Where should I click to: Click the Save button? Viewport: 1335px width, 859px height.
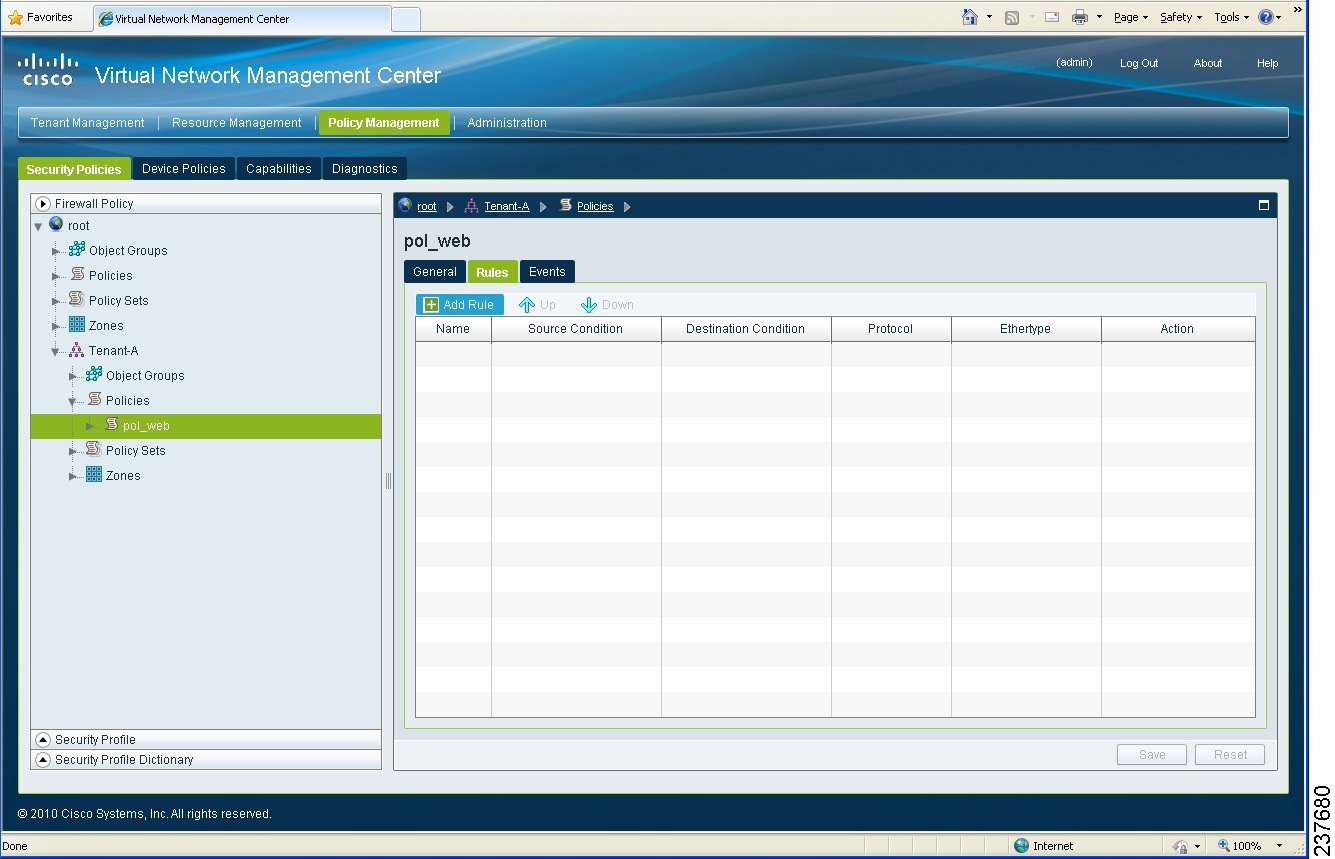(x=1151, y=754)
